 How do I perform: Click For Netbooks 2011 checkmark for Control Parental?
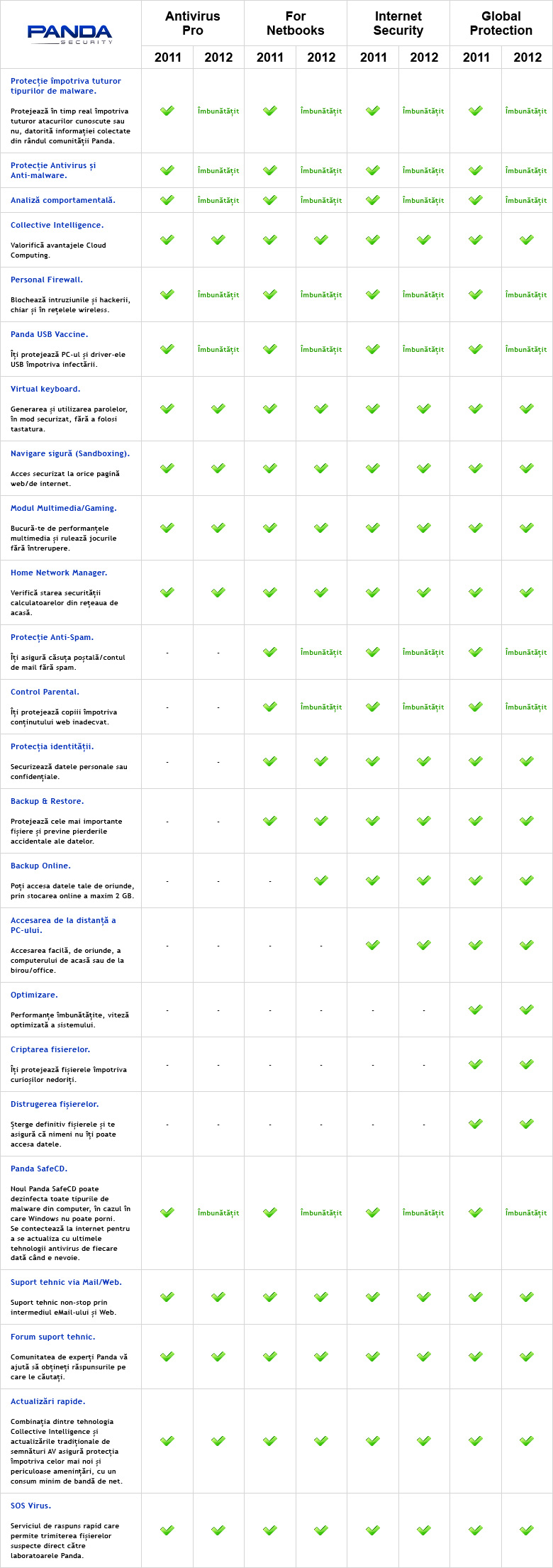point(270,707)
